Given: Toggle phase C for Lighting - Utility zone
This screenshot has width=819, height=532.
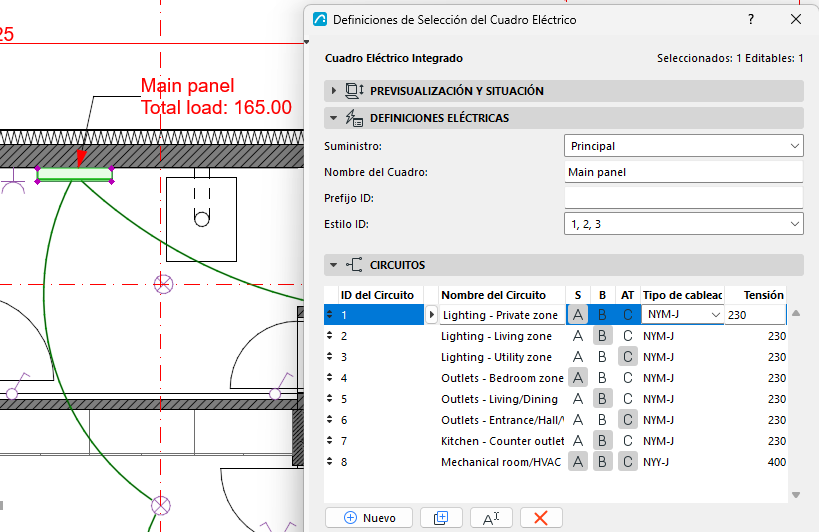Looking at the screenshot, I should coord(628,357).
